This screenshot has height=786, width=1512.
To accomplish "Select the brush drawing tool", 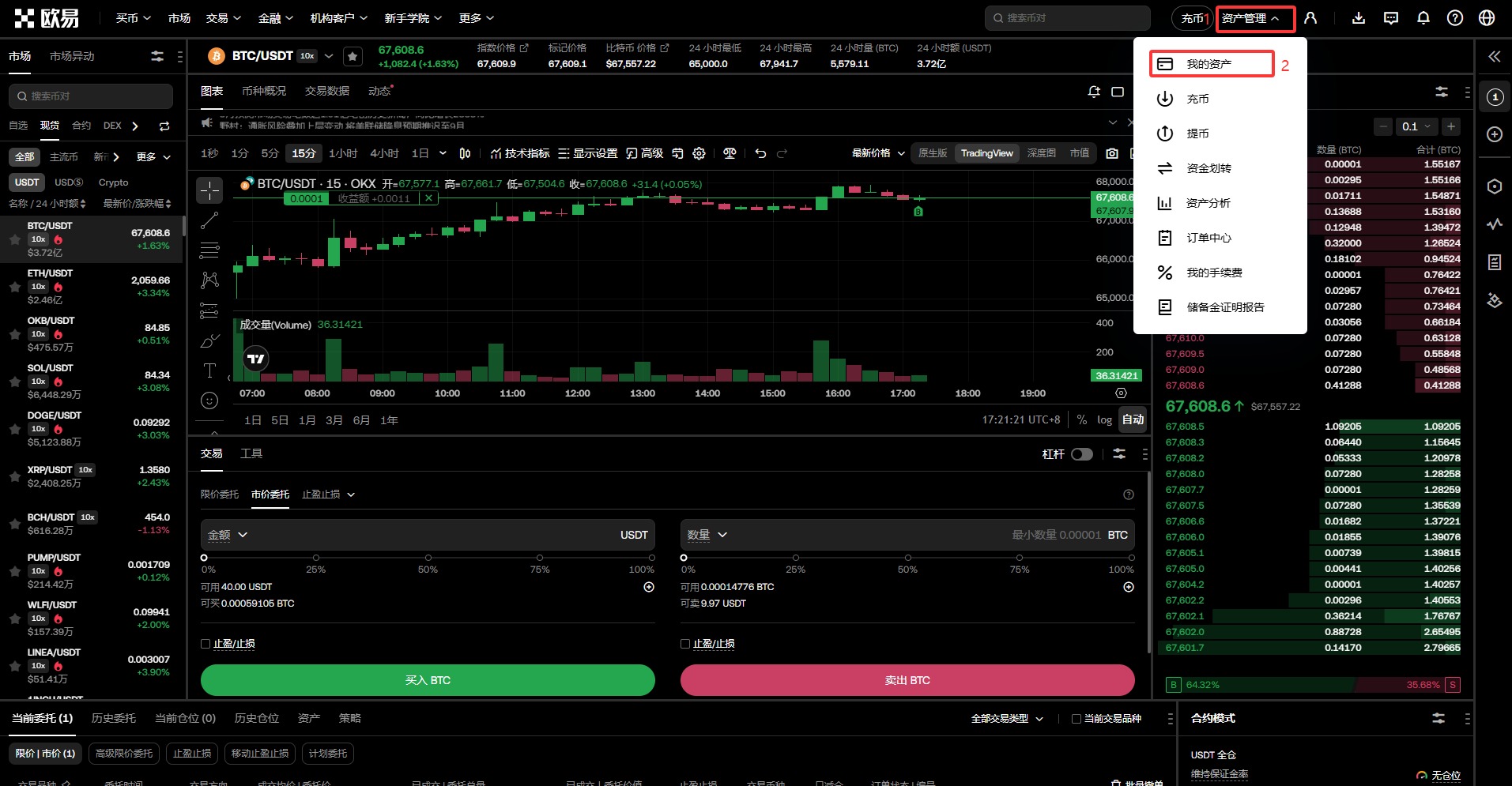I will click(x=209, y=340).
